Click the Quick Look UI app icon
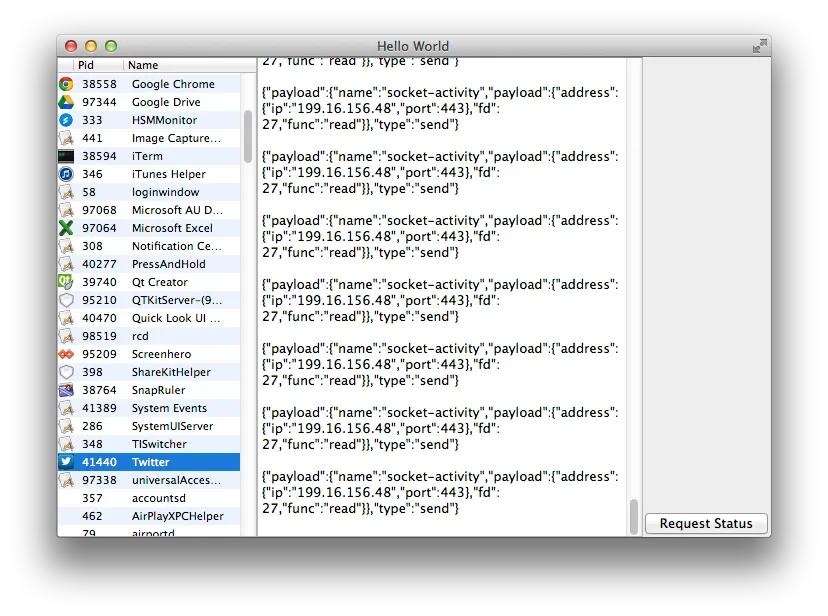The height and width of the screenshot is (616, 828). click(66, 318)
